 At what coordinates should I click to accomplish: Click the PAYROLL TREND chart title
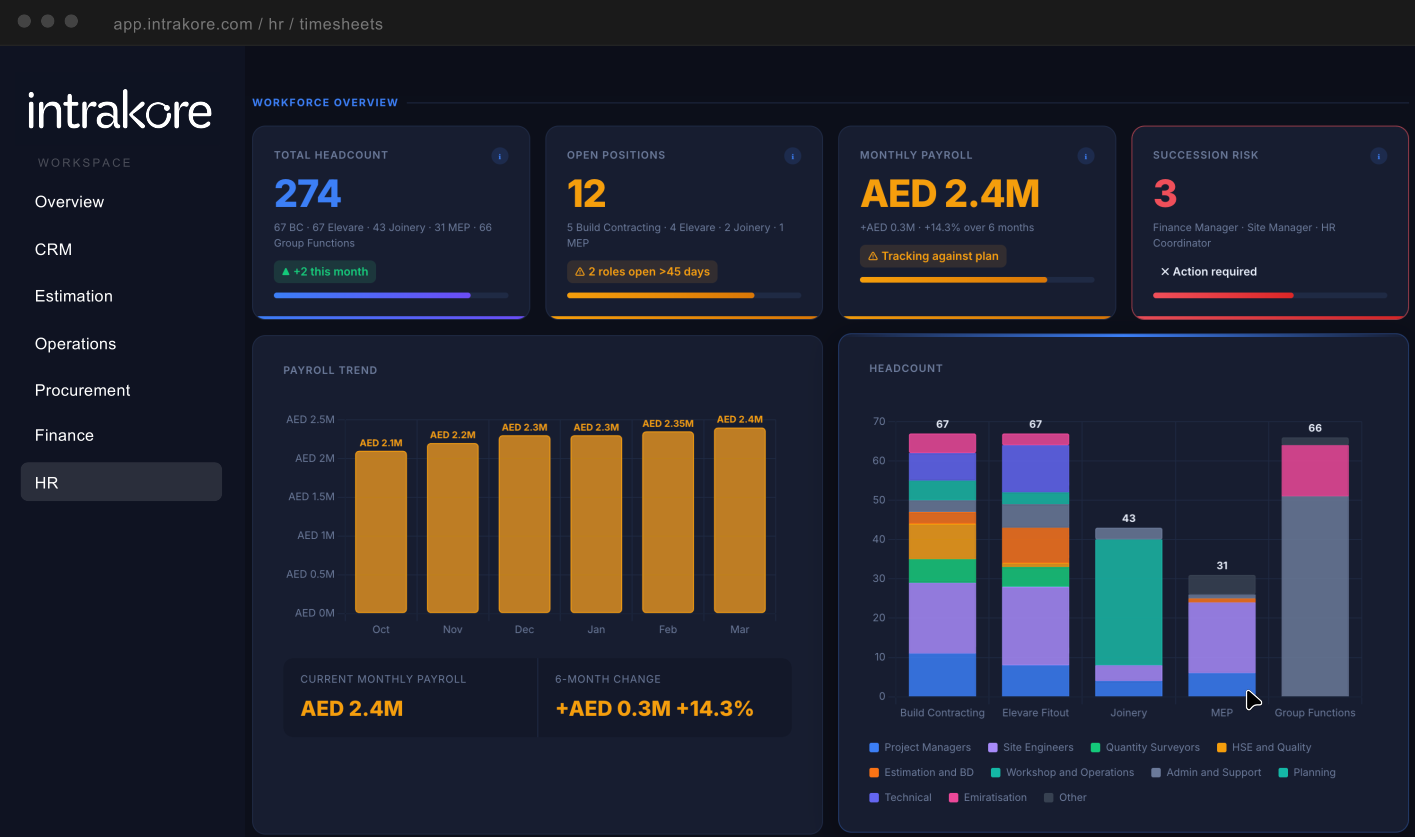click(330, 370)
